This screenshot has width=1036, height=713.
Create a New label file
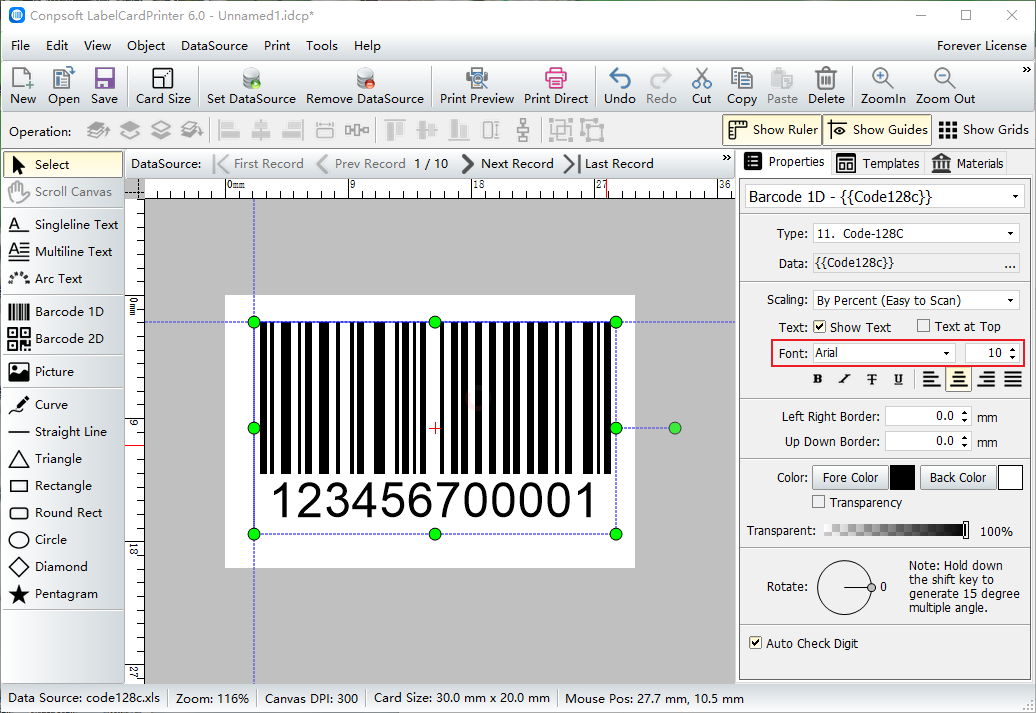pyautogui.click(x=23, y=86)
